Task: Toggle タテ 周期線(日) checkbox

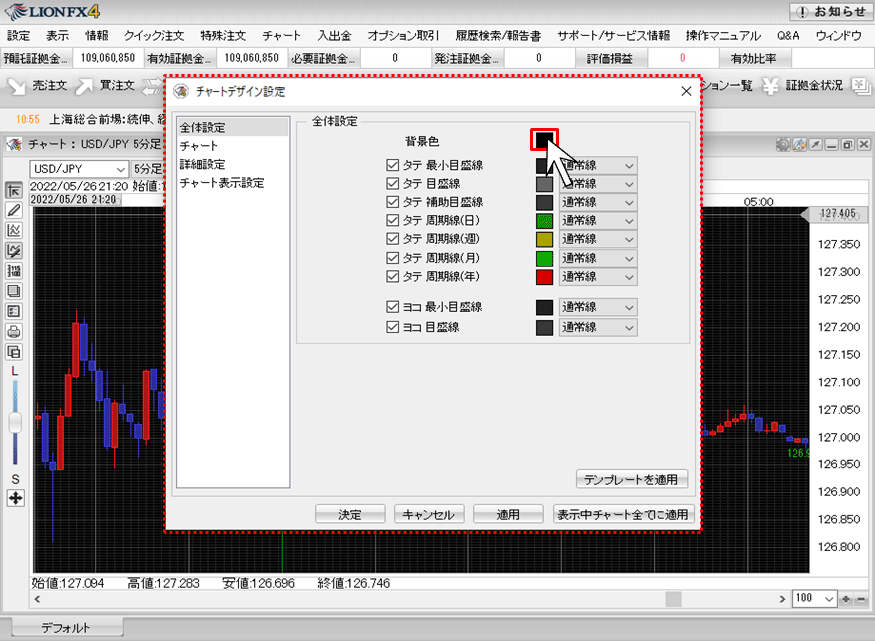Action: click(x=393, y=220)
